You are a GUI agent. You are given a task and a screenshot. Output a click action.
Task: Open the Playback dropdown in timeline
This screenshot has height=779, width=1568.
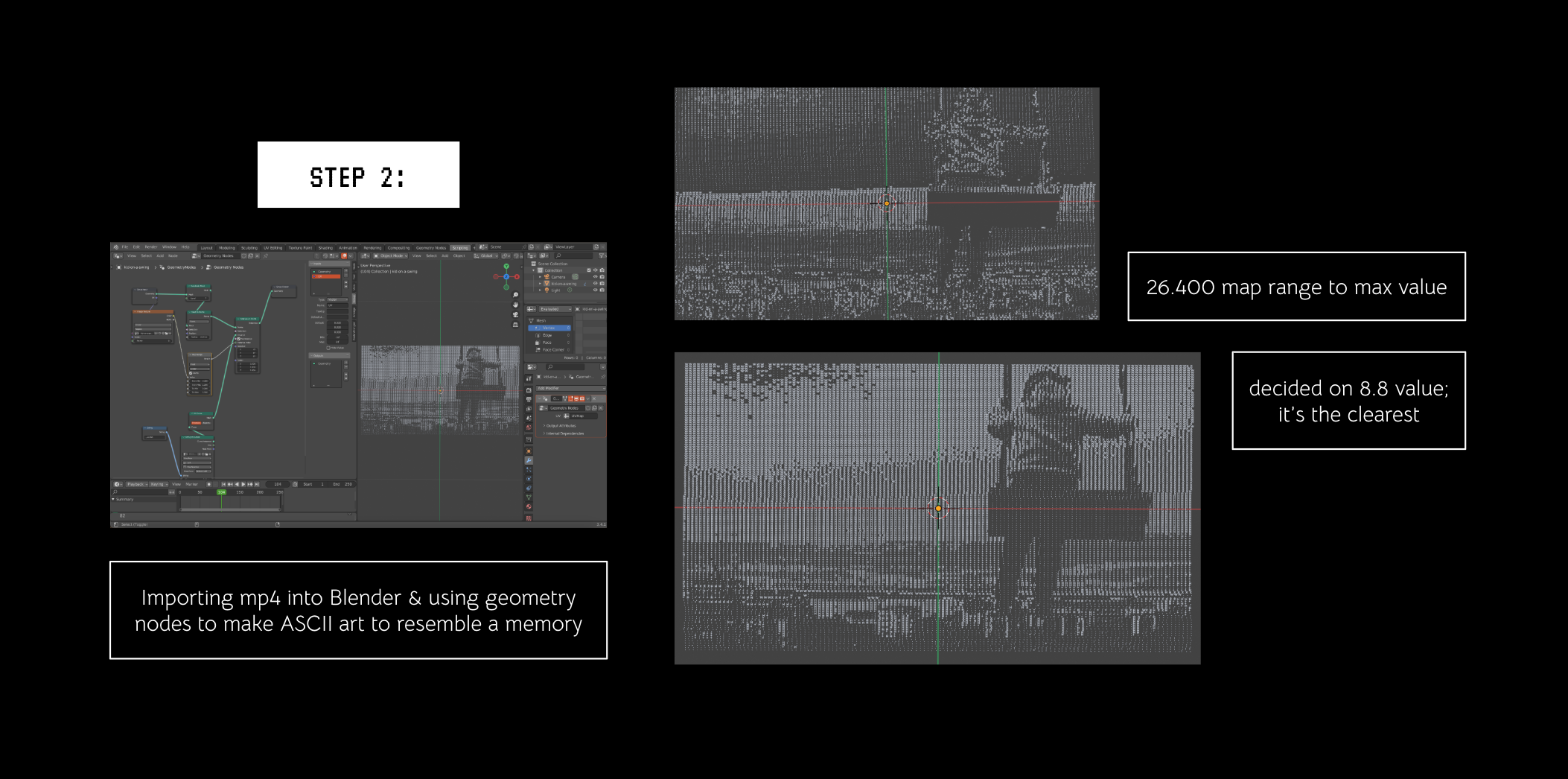click(x=136, y=484)
